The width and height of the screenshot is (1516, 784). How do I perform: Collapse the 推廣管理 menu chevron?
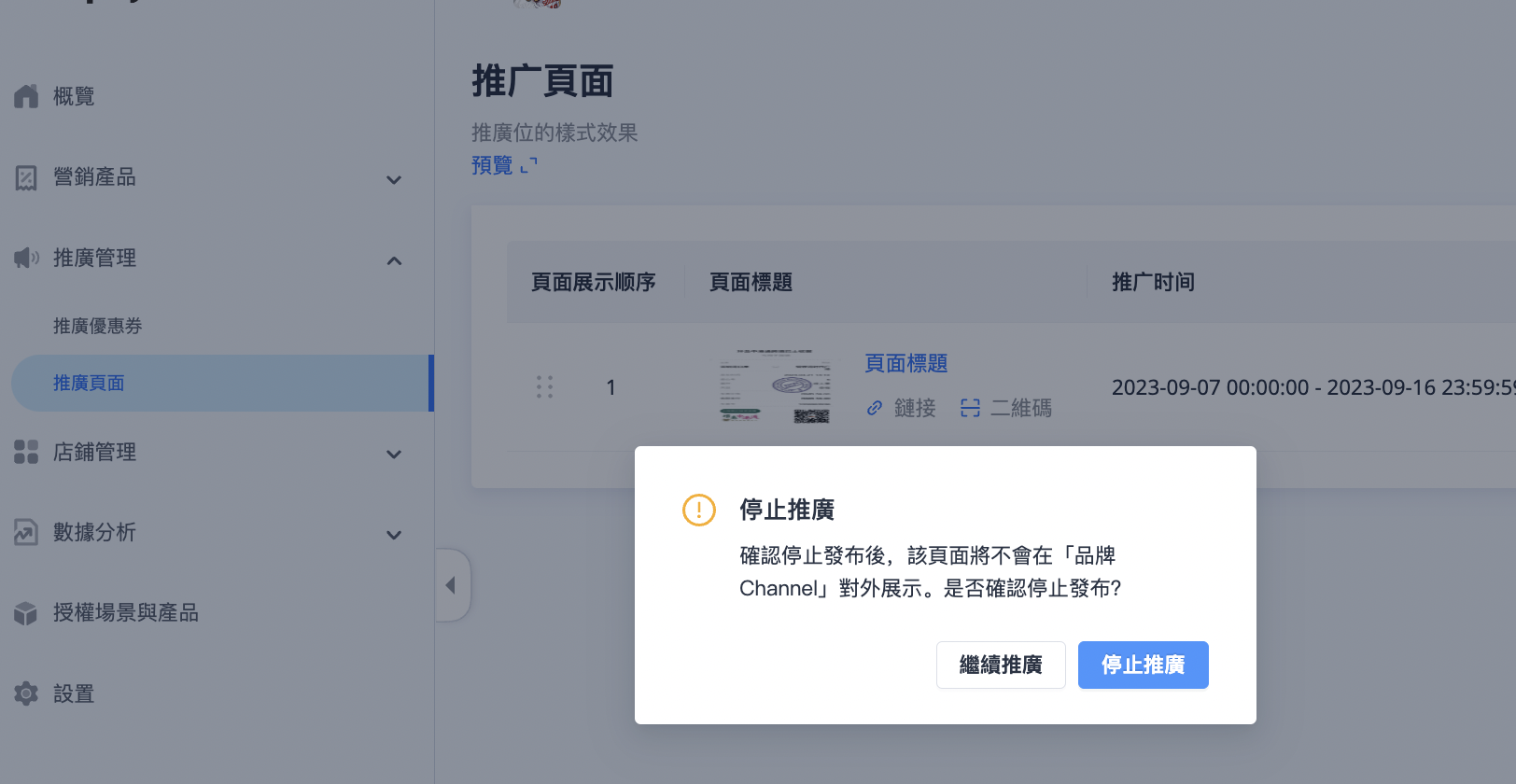pos(394,260)
